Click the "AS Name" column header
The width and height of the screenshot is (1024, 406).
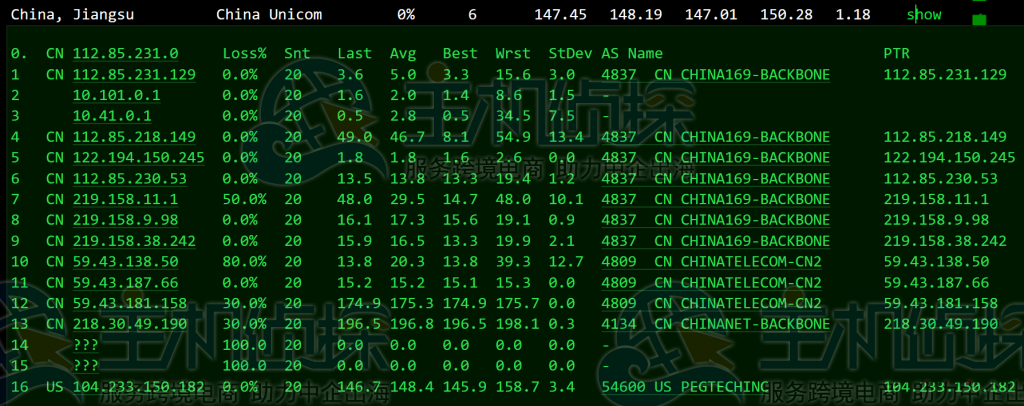pyautogui.click(x=632, y=54)
